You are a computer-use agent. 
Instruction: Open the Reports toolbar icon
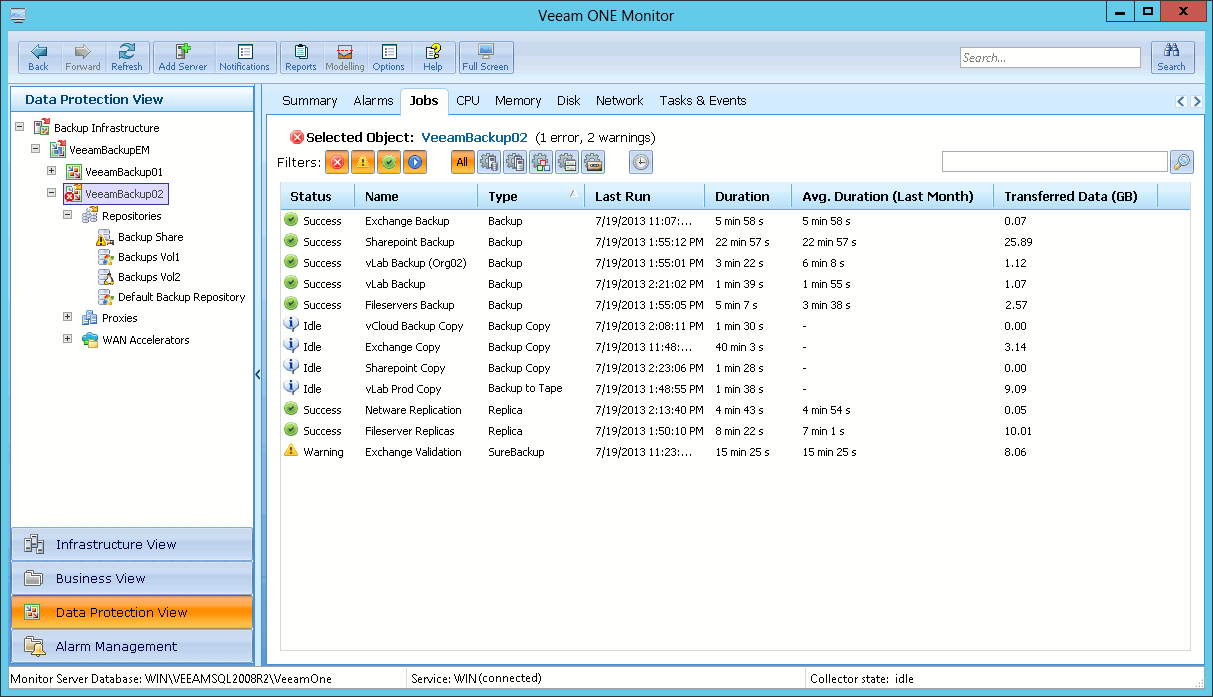[x=301, y=58]
